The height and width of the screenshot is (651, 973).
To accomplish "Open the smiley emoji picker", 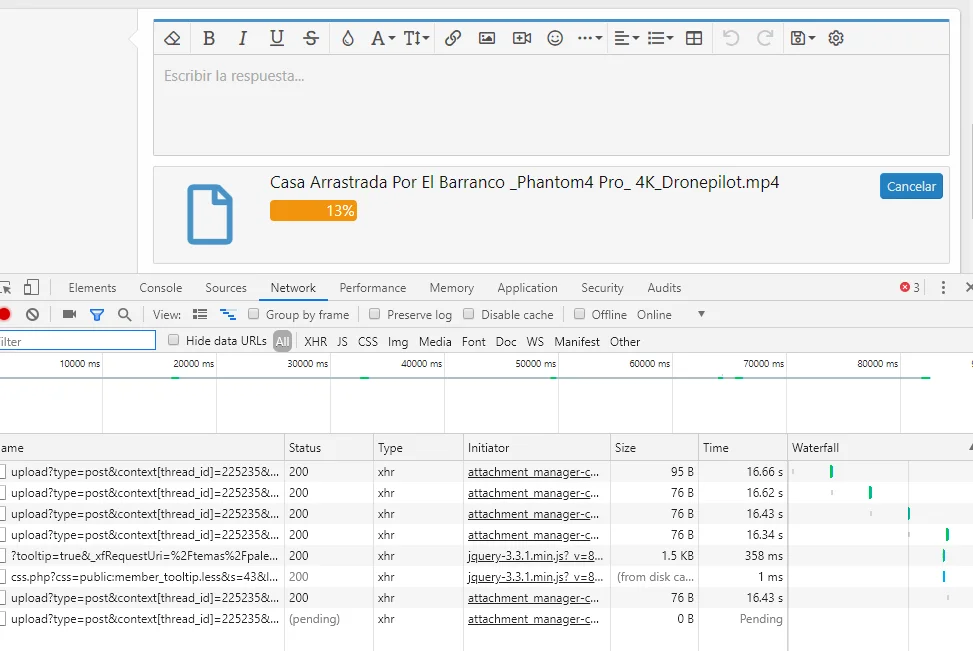I will (x=555, y=38).
